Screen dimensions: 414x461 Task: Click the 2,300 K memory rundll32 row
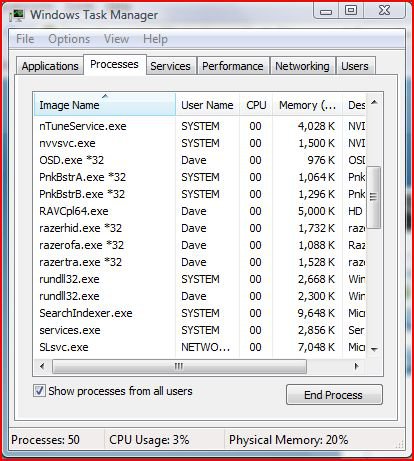pyautogui.click(x=200, y=296)
